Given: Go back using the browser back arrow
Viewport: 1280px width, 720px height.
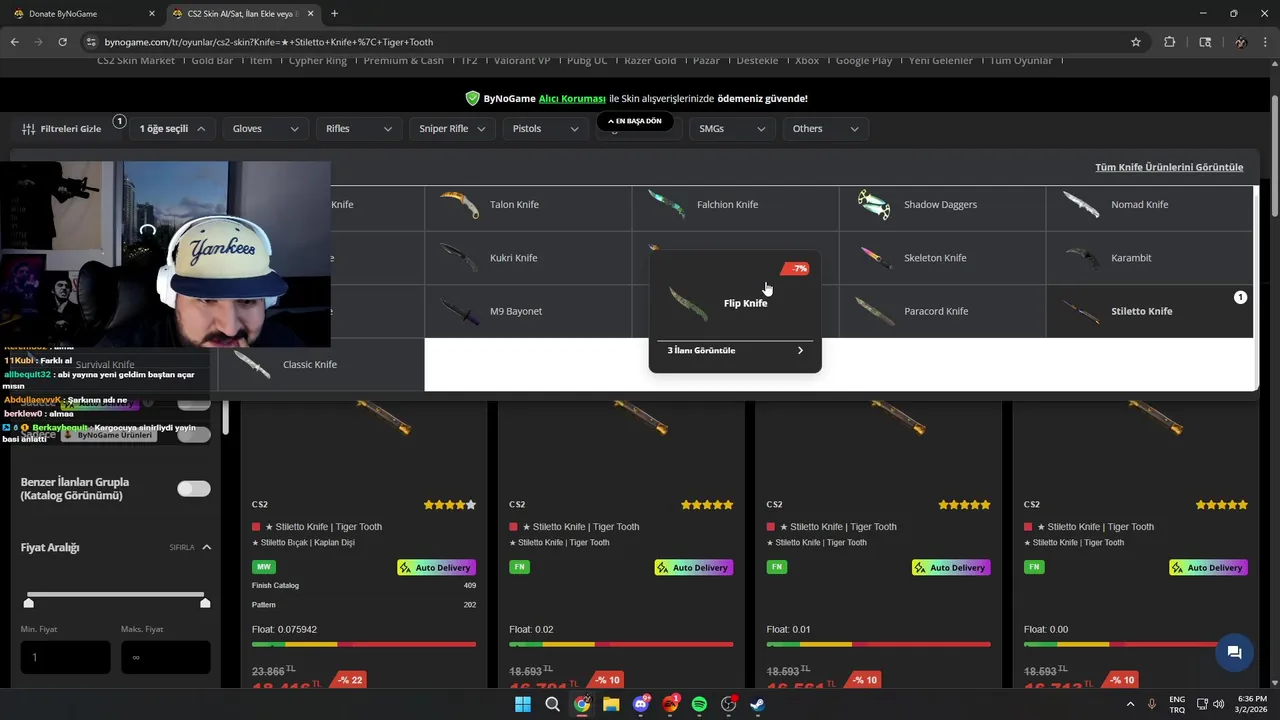Looking at the screenshot, I should [x=14, y=42].
